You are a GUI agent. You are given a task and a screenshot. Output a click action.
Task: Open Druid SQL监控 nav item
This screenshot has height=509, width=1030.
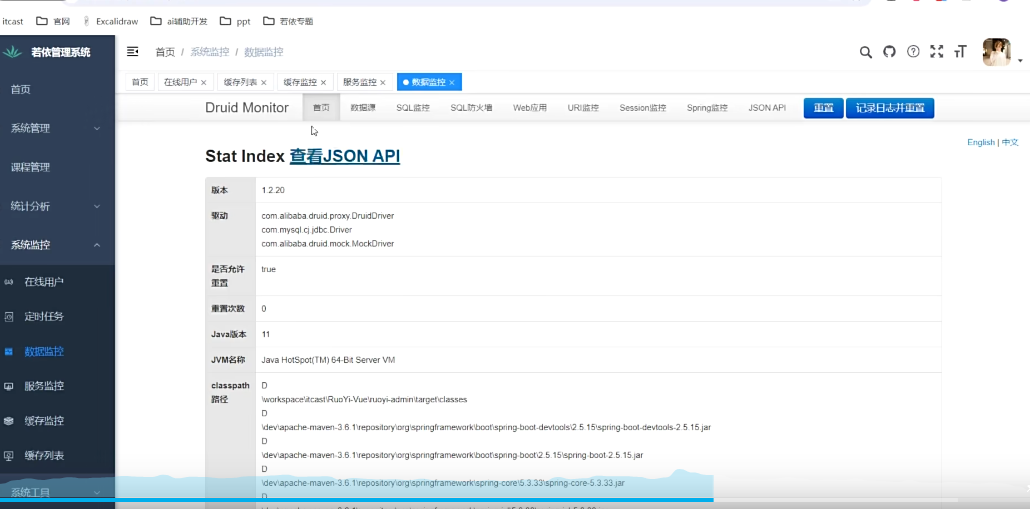(413, 108)
